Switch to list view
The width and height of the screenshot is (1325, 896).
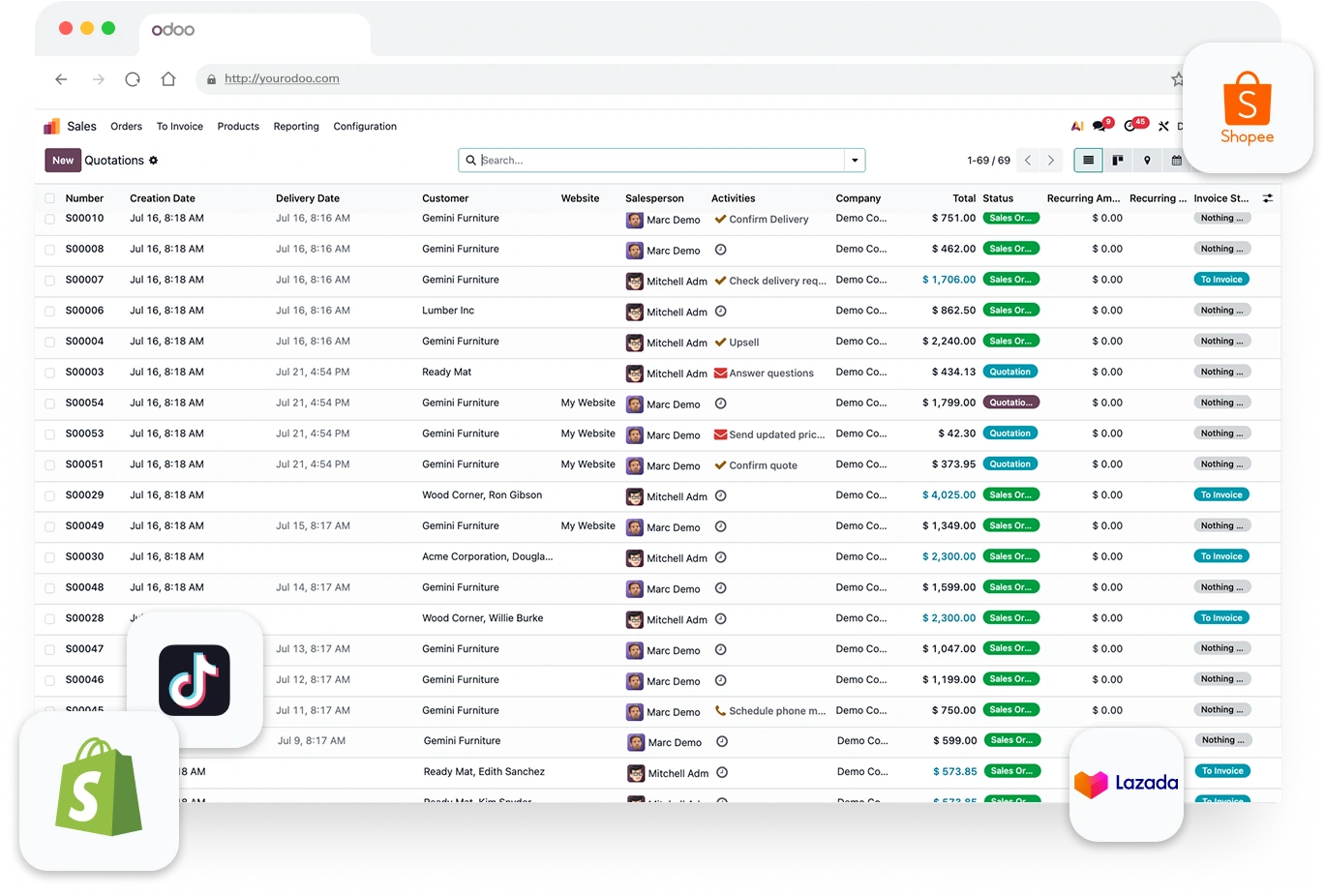1088,161
